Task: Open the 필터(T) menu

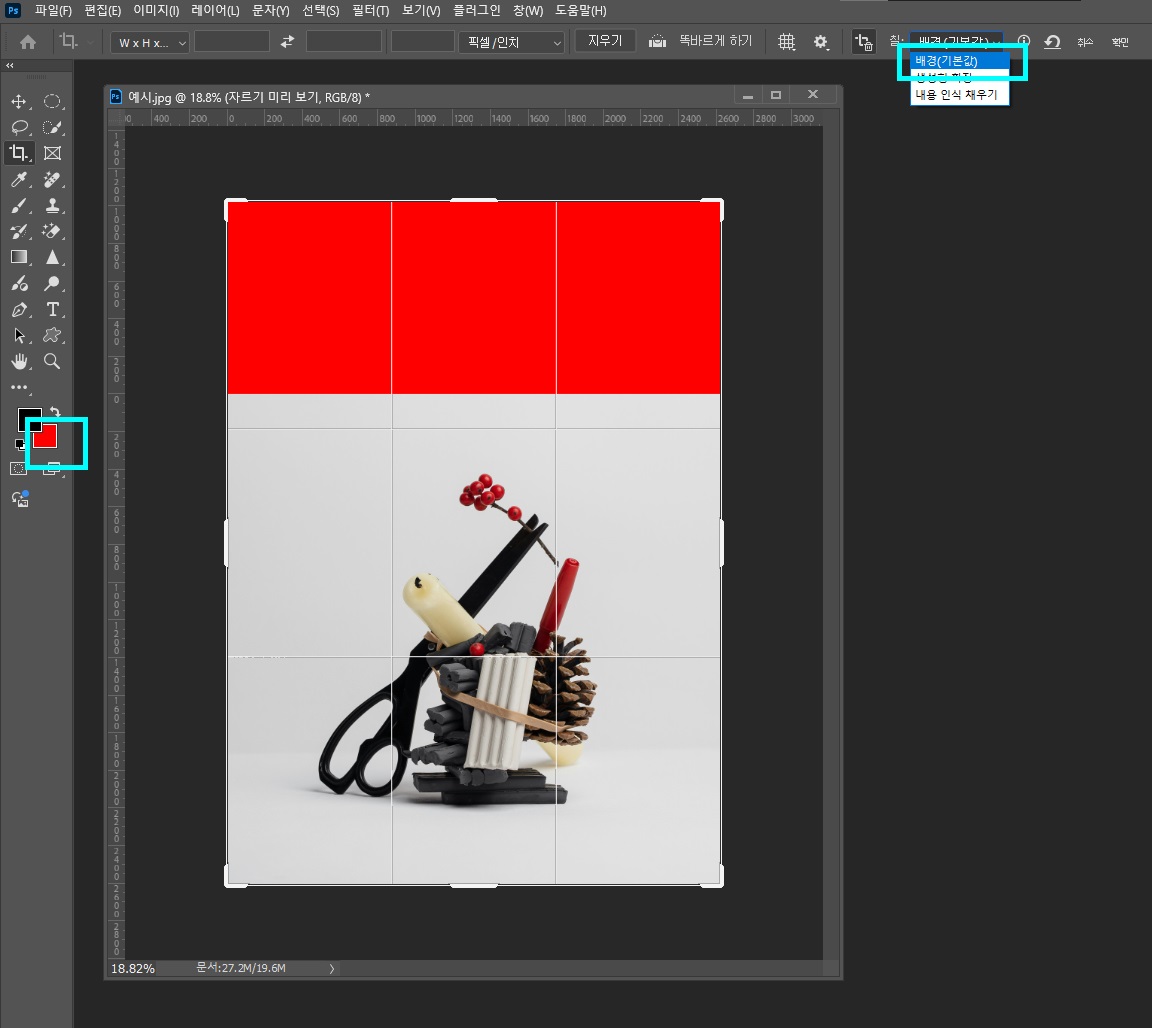Action: click(370, 10)
